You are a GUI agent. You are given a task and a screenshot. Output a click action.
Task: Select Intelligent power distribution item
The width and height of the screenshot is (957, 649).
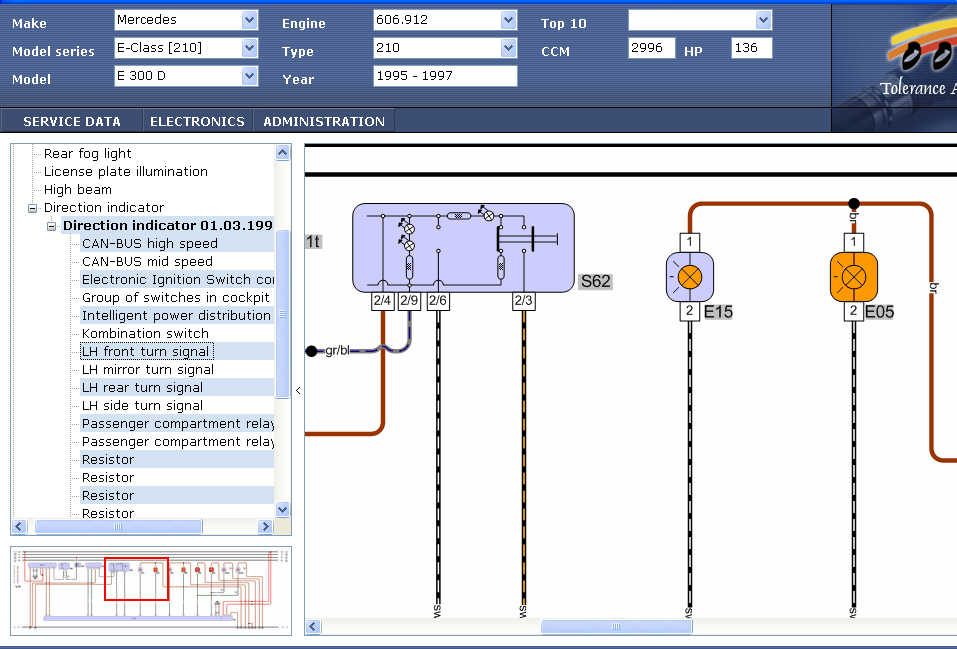point(176,316)
